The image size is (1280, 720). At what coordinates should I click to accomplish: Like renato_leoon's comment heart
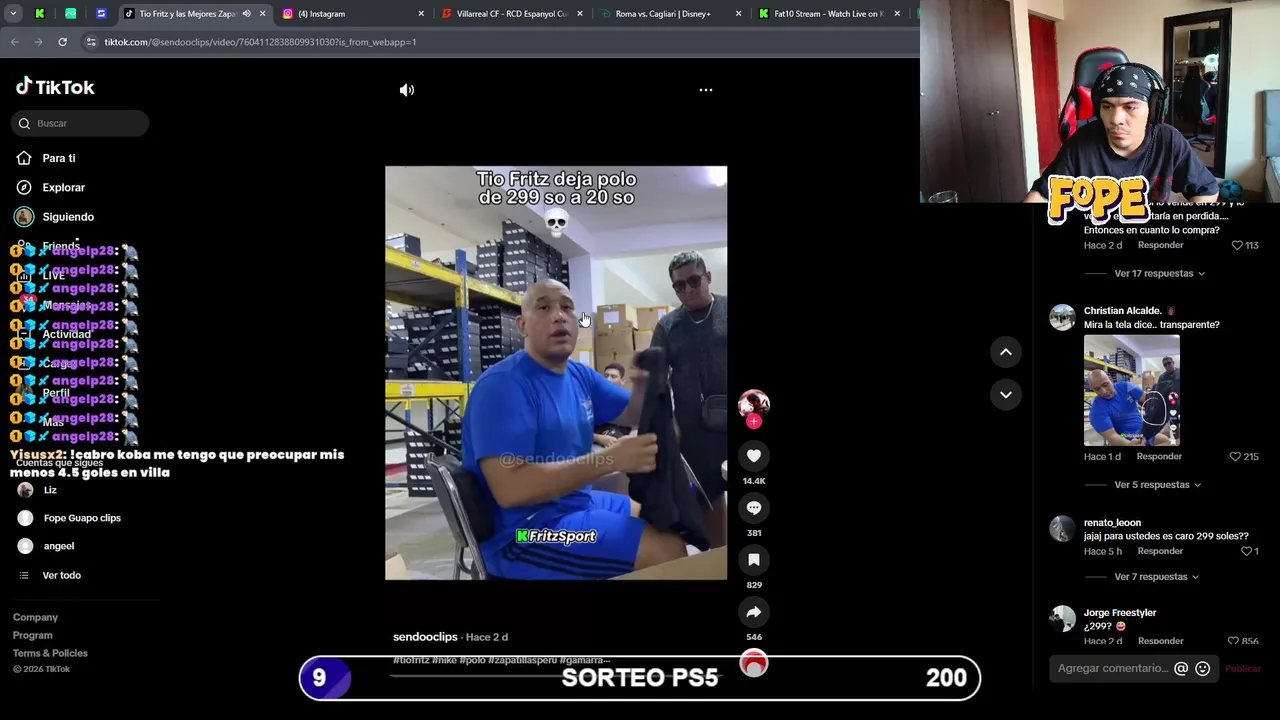(1246, 551)
